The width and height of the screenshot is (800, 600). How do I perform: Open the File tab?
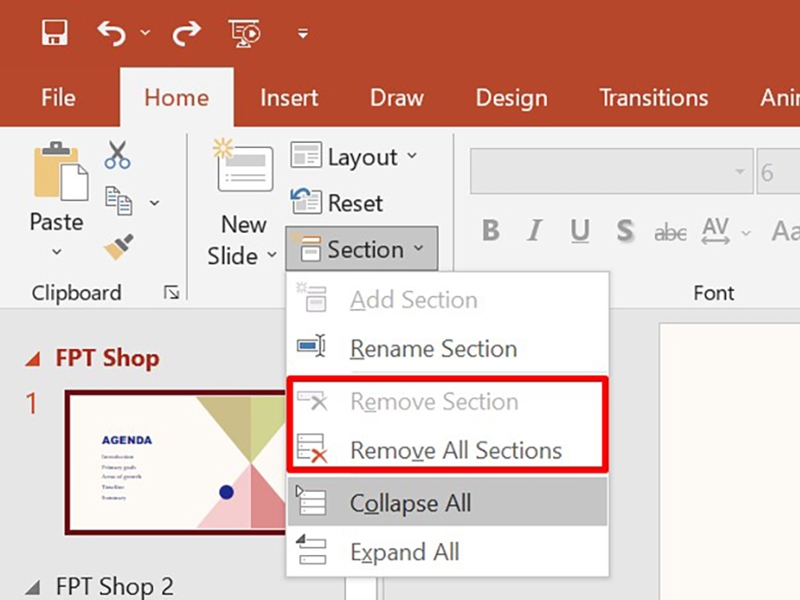coord(58,97)
